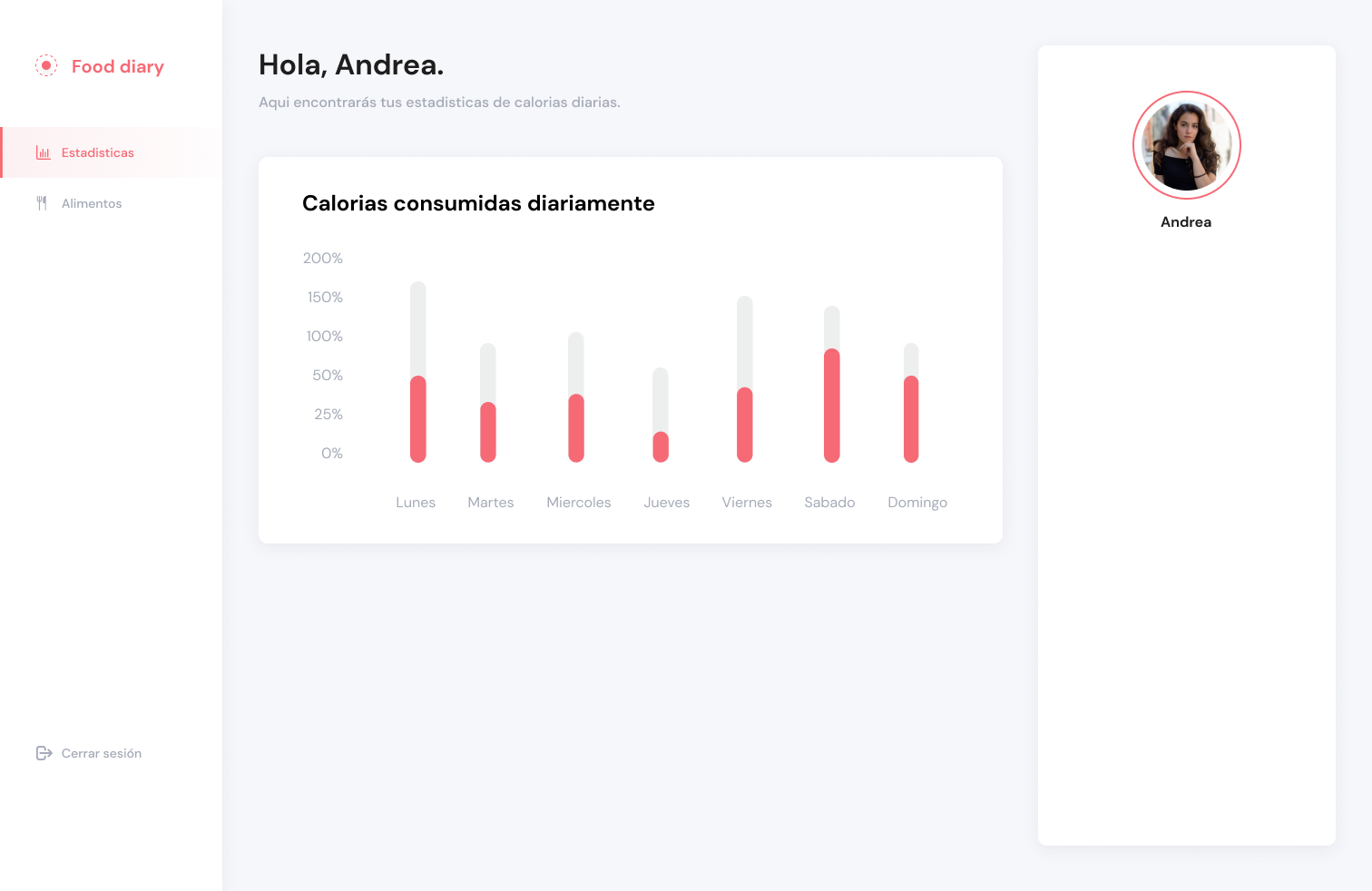The height and width of the screenshot is (891, 1372).
Task: Click the Food diary logo icon
Action: (x=46, y=65)
